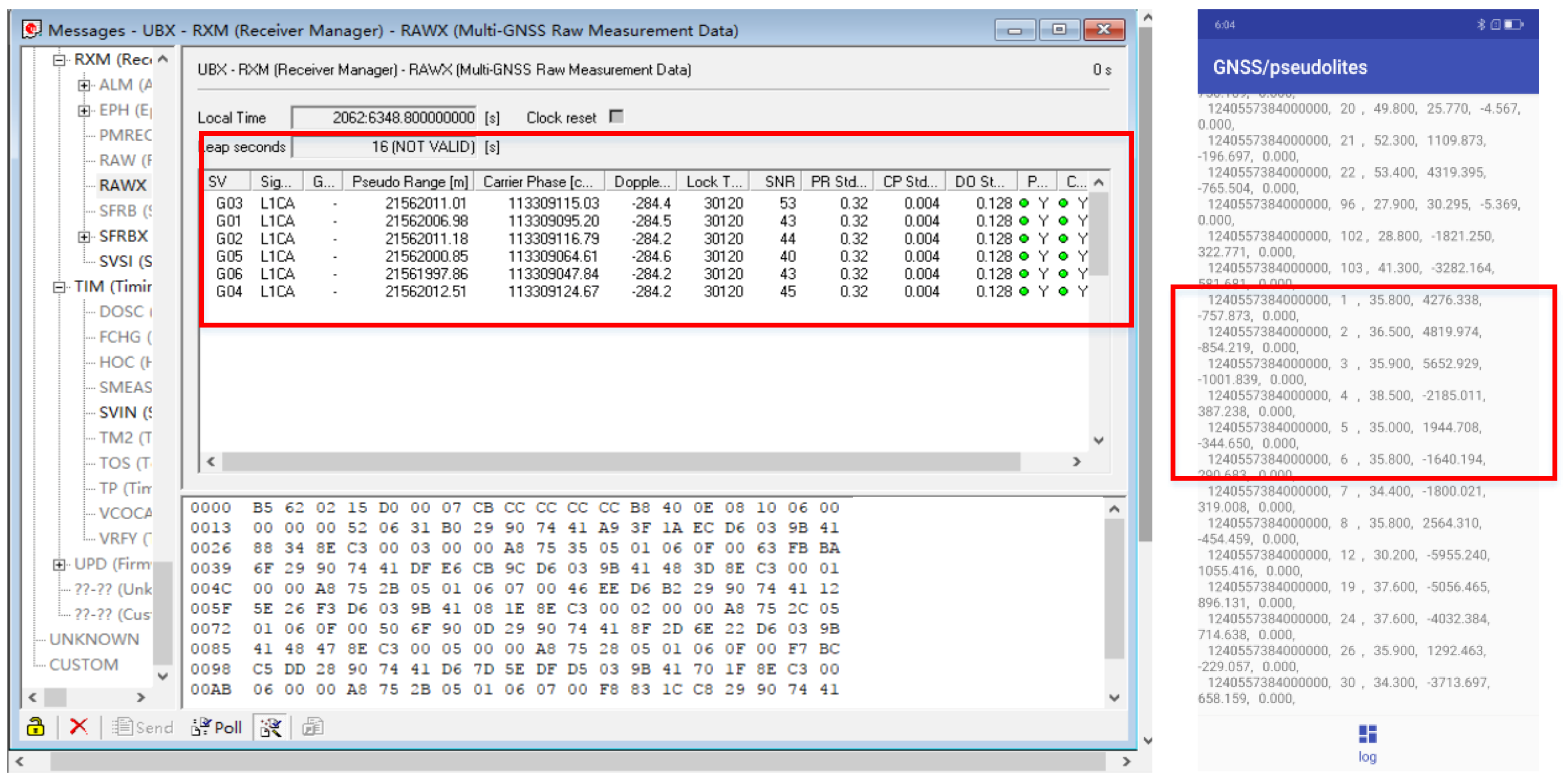Collapse the TIM timing tree node
The width and height of the screenshot is (1568, 778).
[x=59, y=287]
